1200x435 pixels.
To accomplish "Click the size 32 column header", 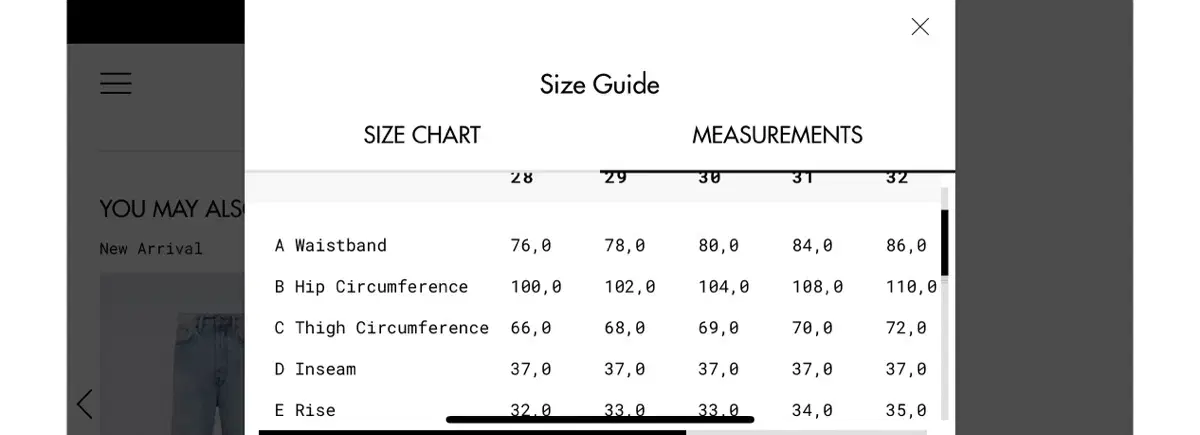I will 897,178.
